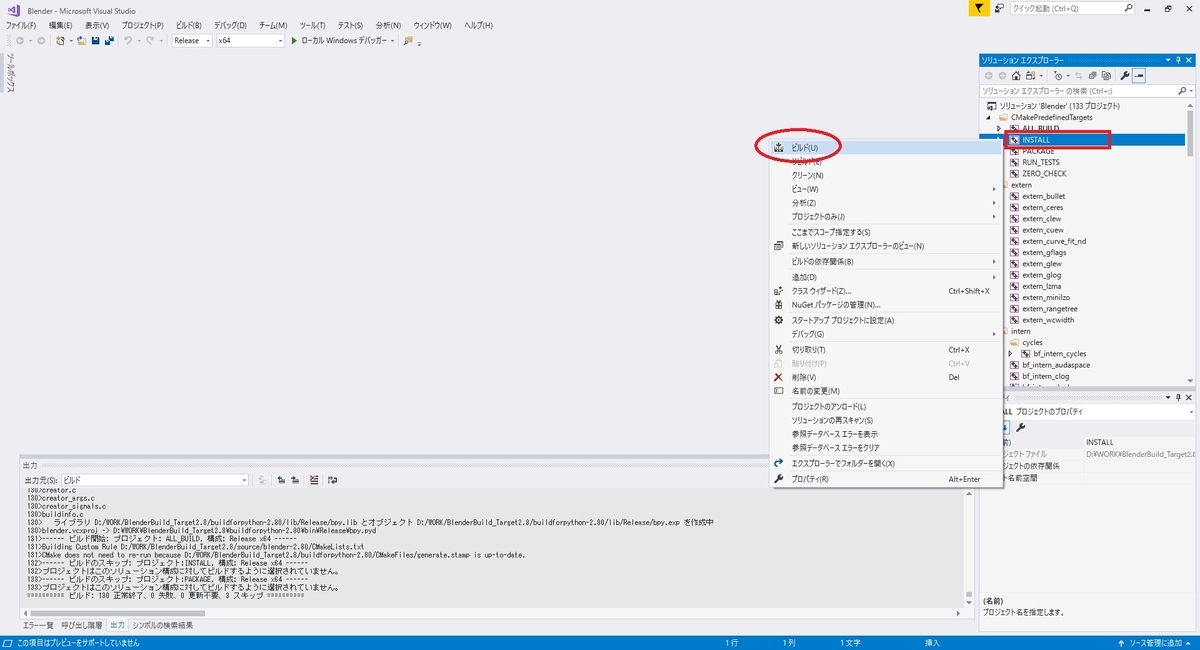Select the extern_glew project

tap(1040, 263)
